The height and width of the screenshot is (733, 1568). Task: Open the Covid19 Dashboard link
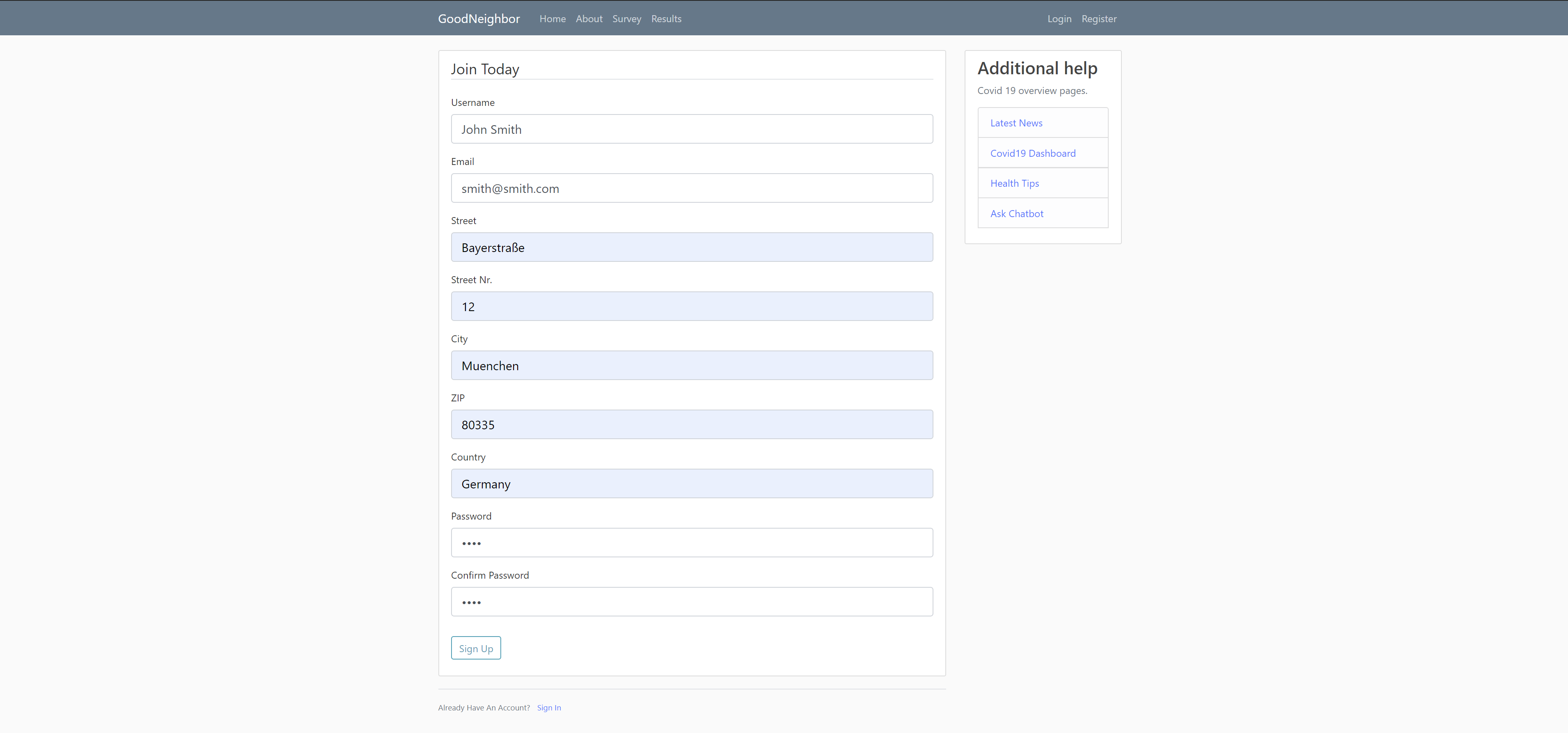tap(1032, 153)
